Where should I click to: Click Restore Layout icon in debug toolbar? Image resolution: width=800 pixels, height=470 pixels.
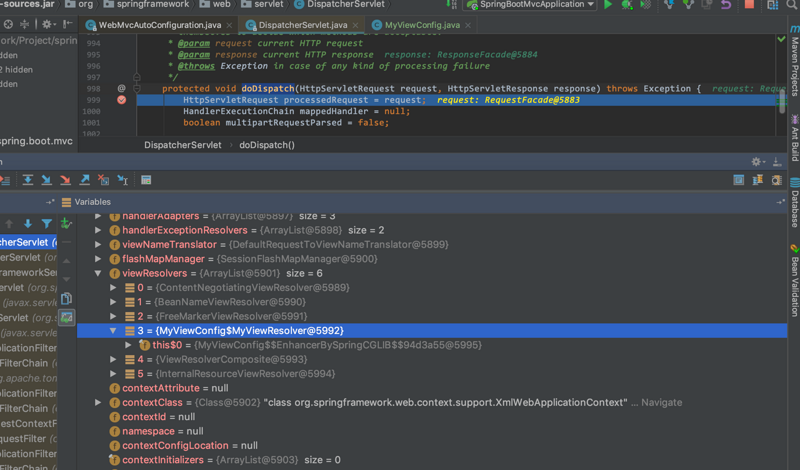click(738, 180)
